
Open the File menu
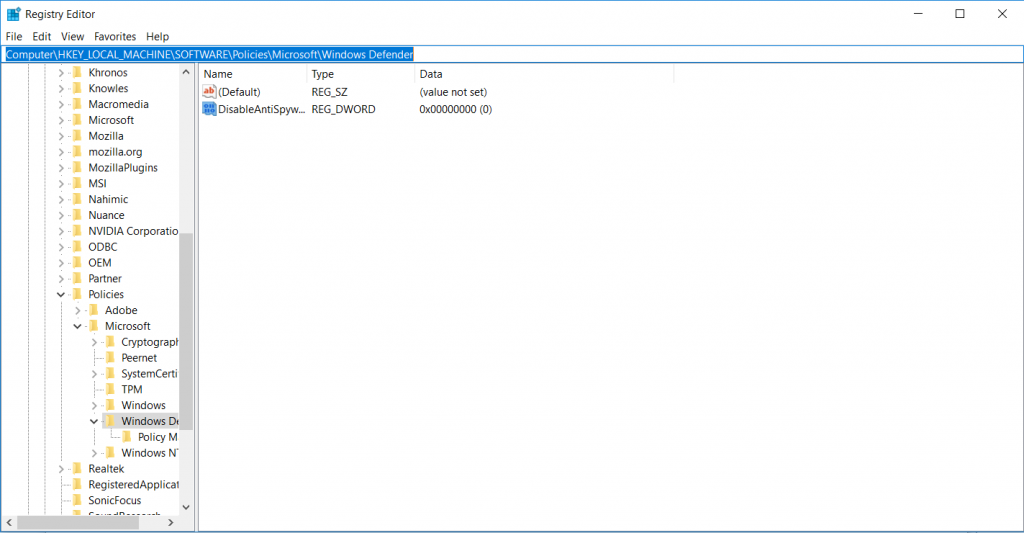(x=14, y=36)
